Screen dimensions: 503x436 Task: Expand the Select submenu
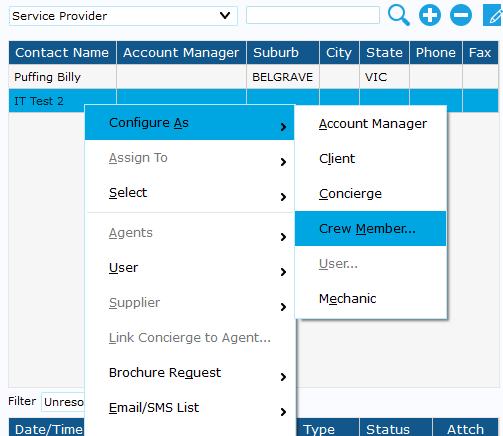pos(189,193)
